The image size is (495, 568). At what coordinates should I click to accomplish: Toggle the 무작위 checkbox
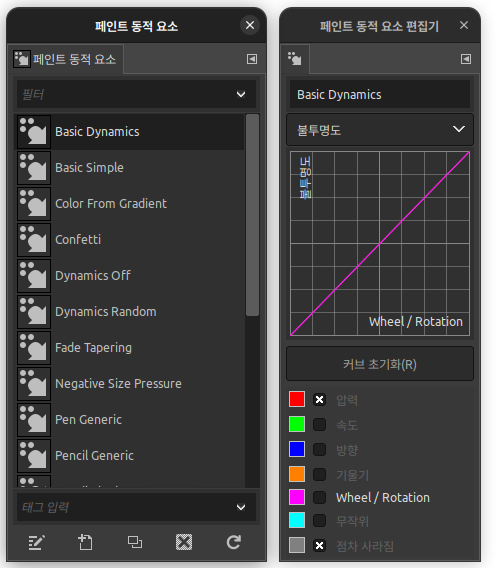(x=319, y=521)
